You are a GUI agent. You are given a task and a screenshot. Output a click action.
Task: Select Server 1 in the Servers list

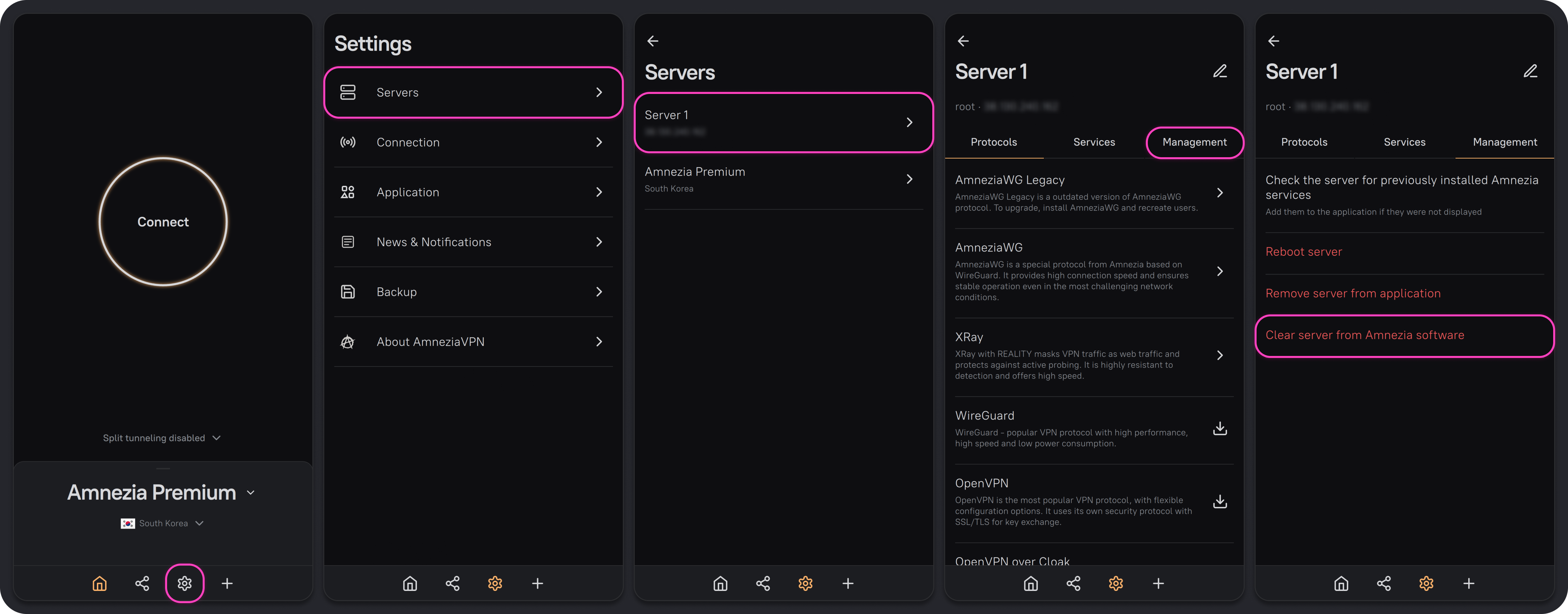[783, 122]
